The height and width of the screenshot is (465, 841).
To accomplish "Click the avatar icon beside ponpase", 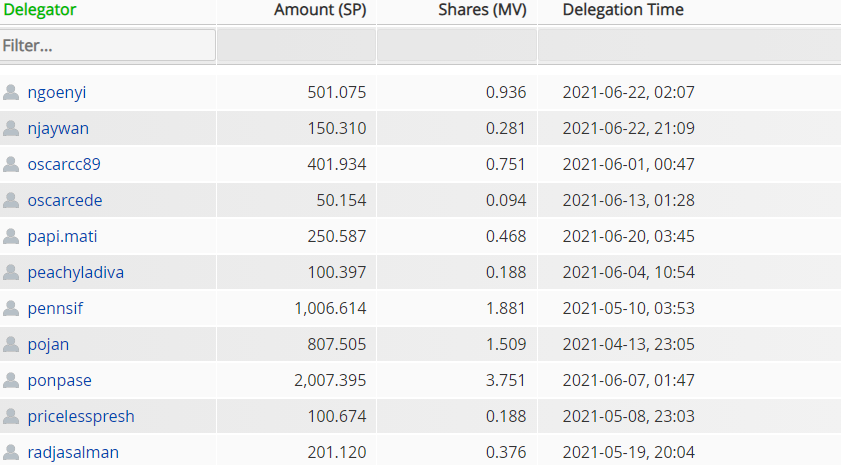I will pos(11,380).
